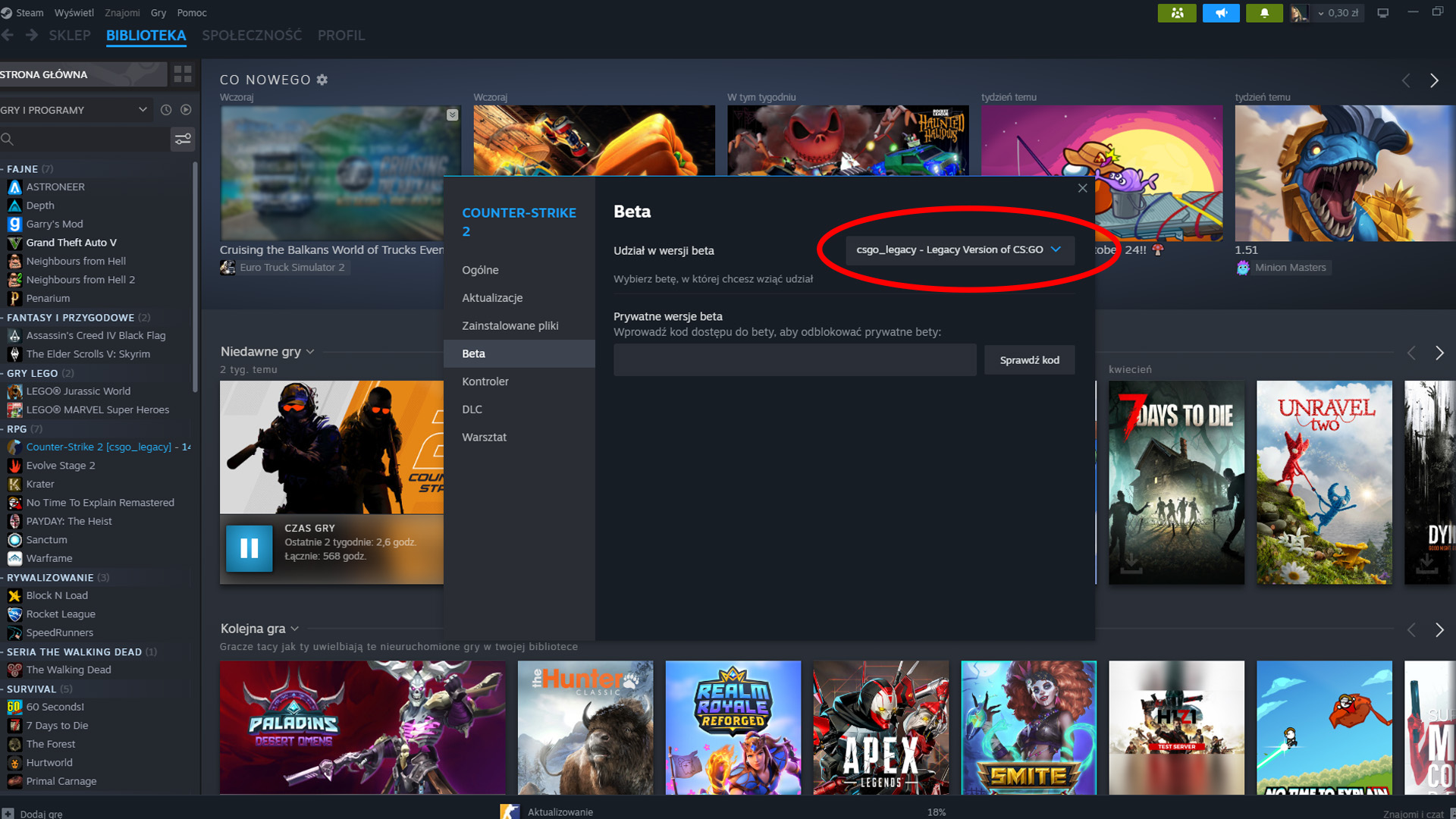
Task: Open the wallet balance 0,30 zł dropdown
Action: click(1338, 13)
